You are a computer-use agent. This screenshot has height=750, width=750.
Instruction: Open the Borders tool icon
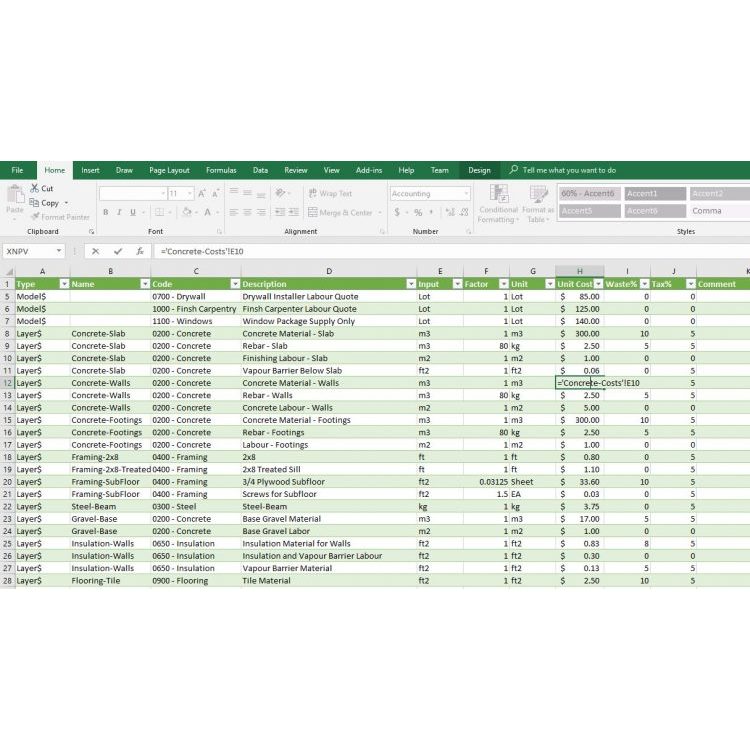[x=159, y=212]
